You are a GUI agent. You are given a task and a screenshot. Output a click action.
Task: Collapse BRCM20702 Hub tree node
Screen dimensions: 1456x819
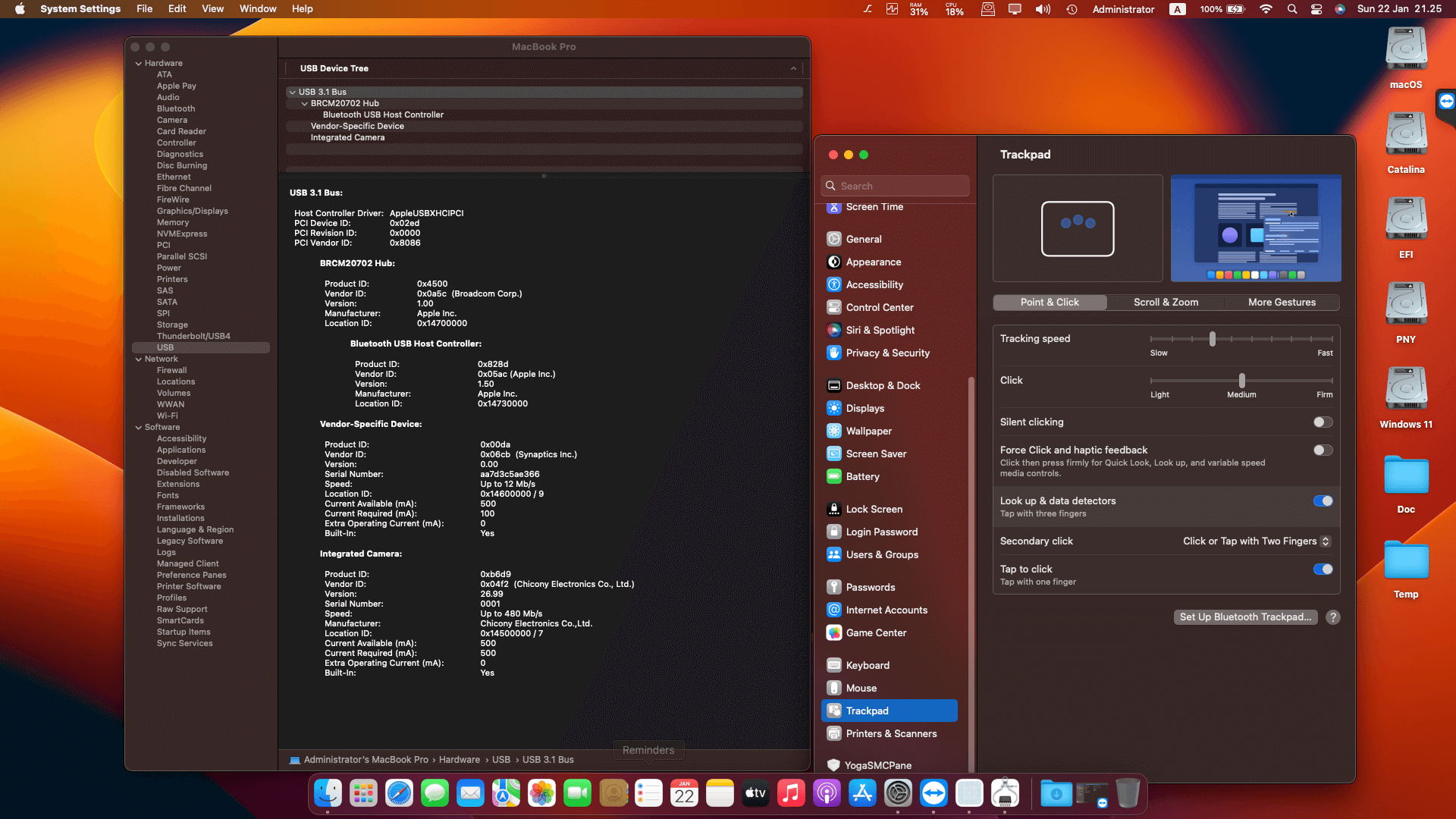tap(305, 104)
